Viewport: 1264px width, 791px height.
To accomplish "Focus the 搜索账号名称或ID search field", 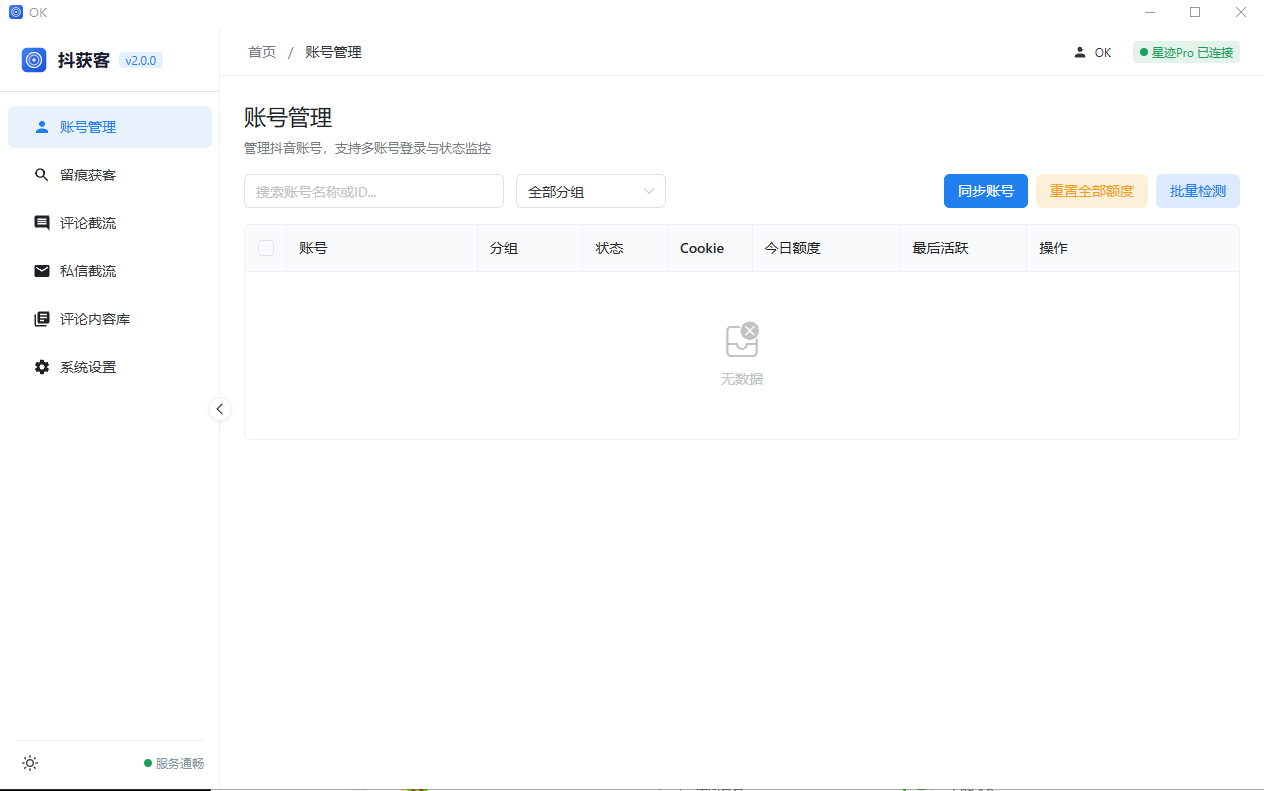I will (374, 191).
